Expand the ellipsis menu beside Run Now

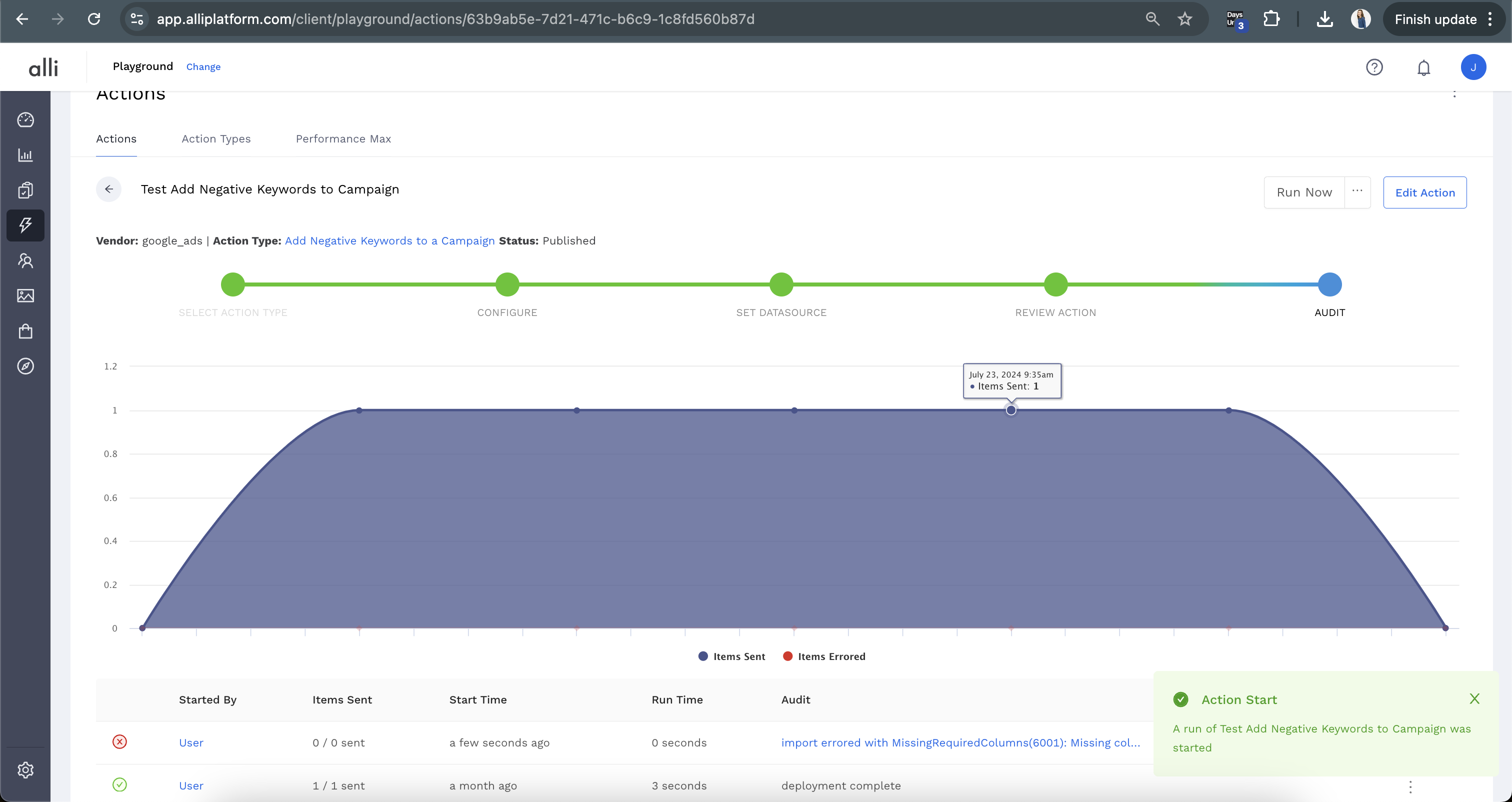click(1357, 192)
